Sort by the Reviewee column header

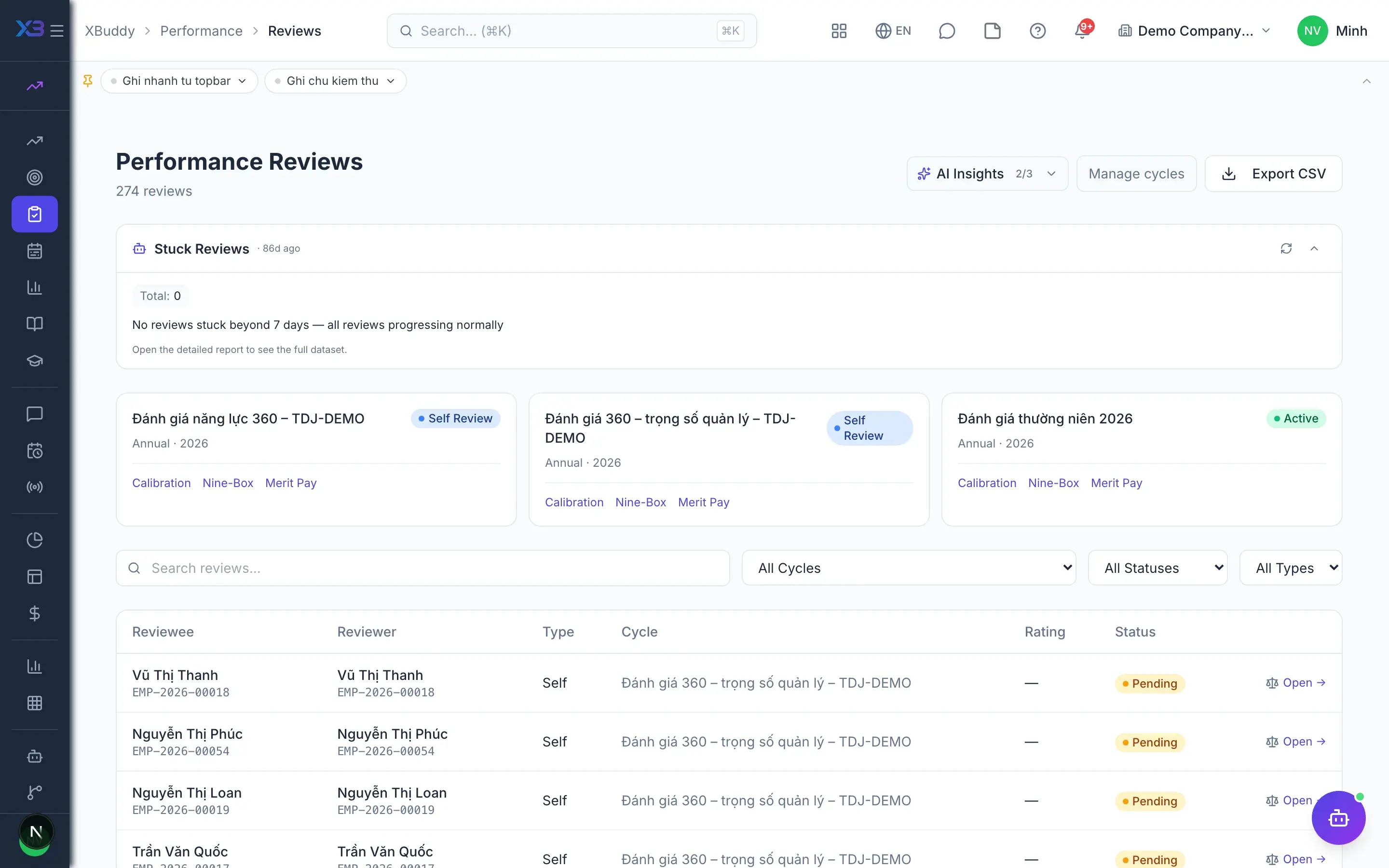click(x=163, y=632)
